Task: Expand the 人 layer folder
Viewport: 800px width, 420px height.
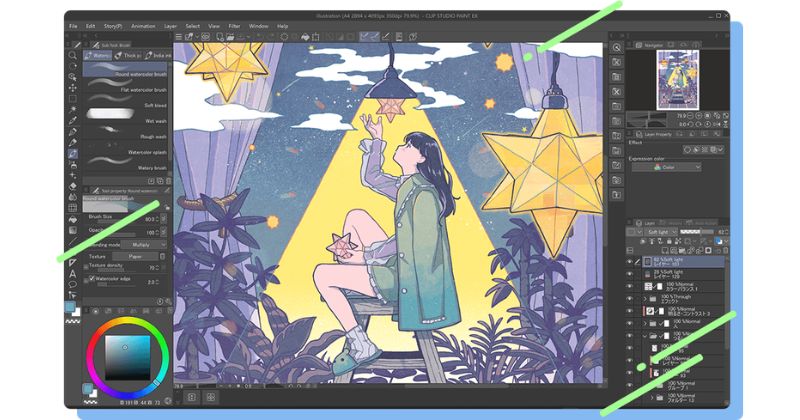Action: coord(645,324)
